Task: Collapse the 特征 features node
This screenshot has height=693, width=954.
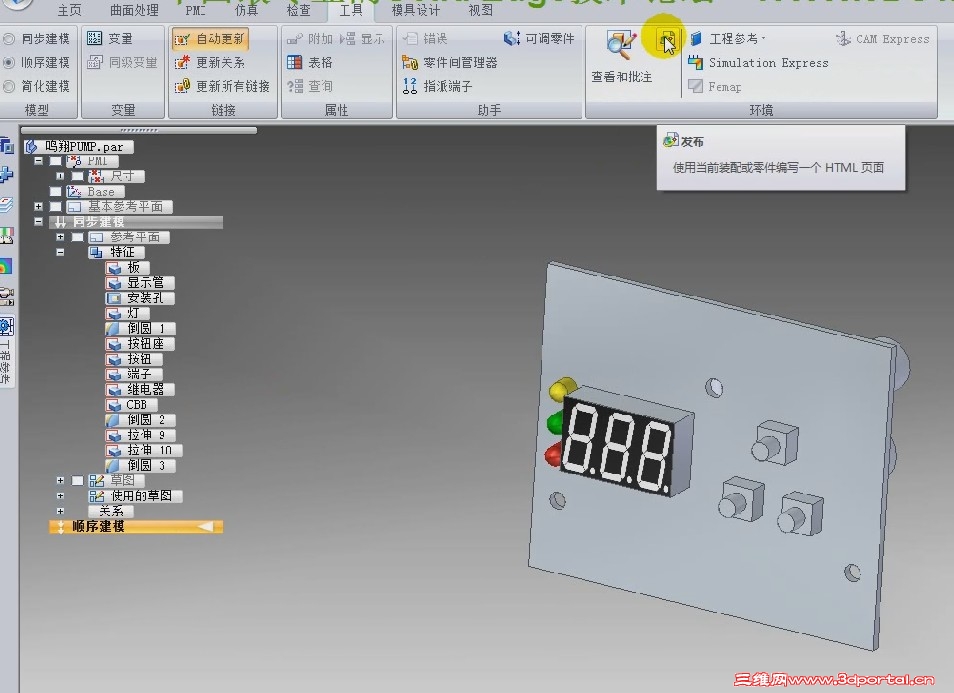Action: [x=60, y=252]
